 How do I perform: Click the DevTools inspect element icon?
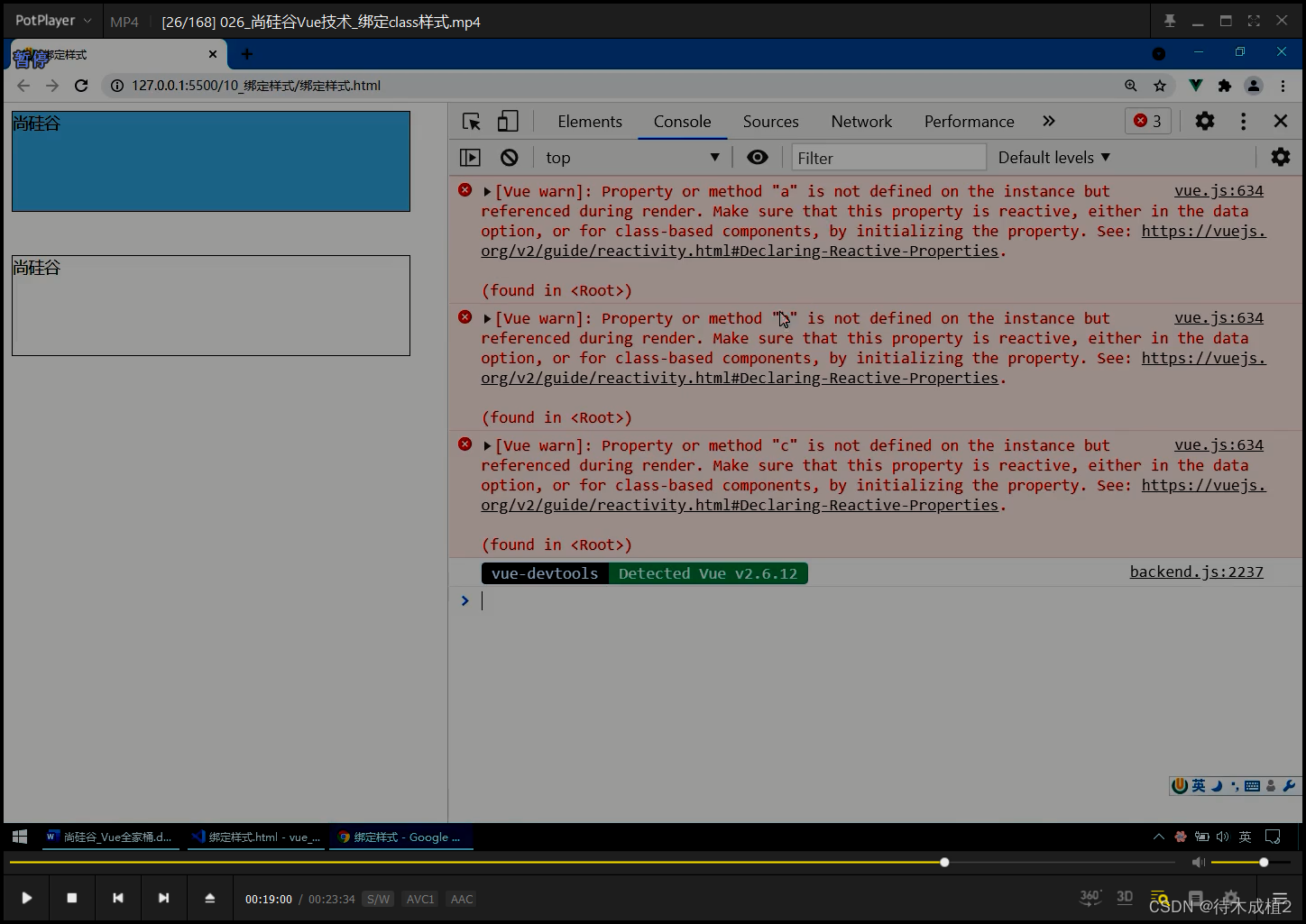click(x=471, y=122)
